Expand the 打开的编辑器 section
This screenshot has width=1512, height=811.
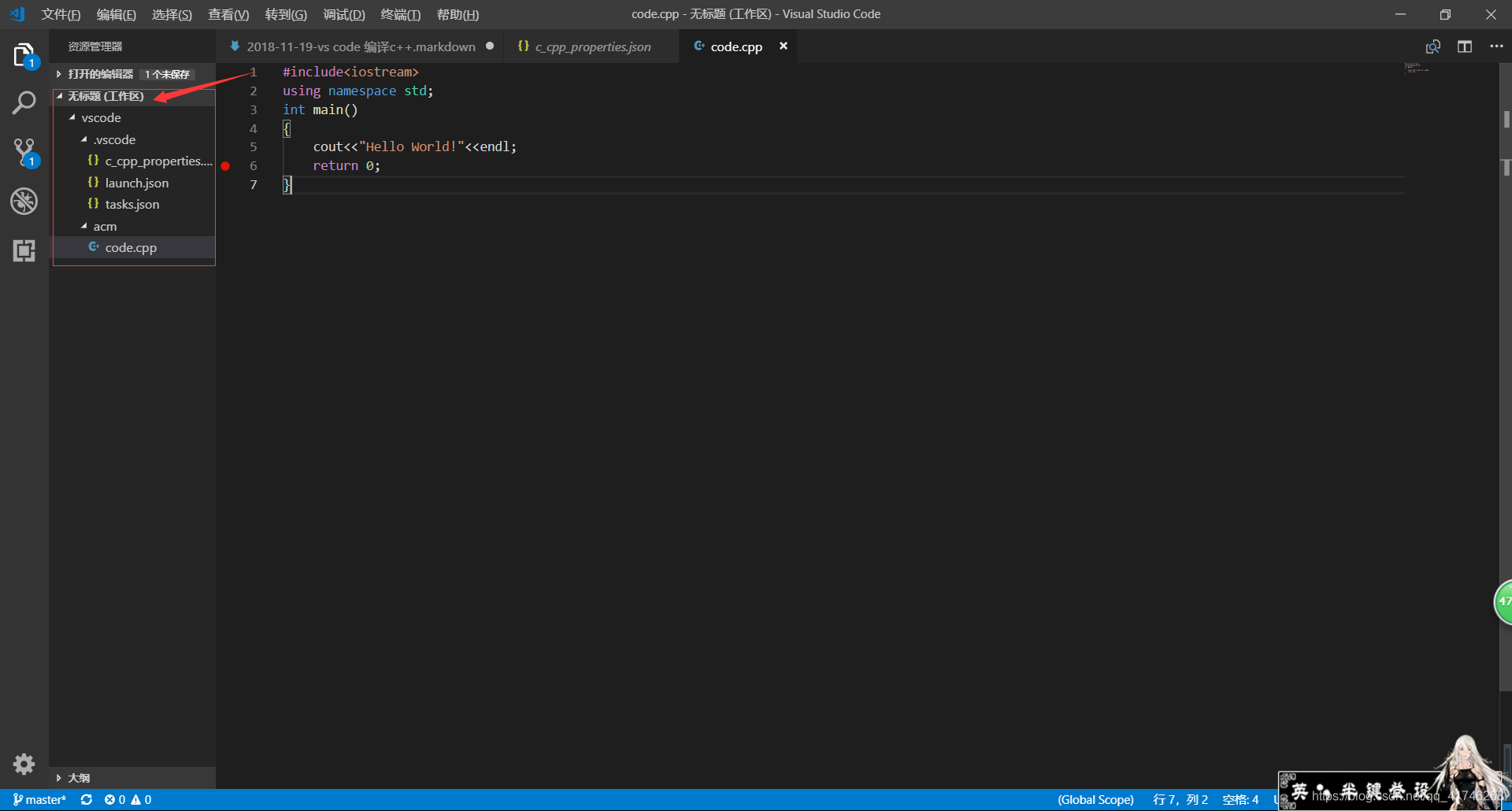pos(100,74)
